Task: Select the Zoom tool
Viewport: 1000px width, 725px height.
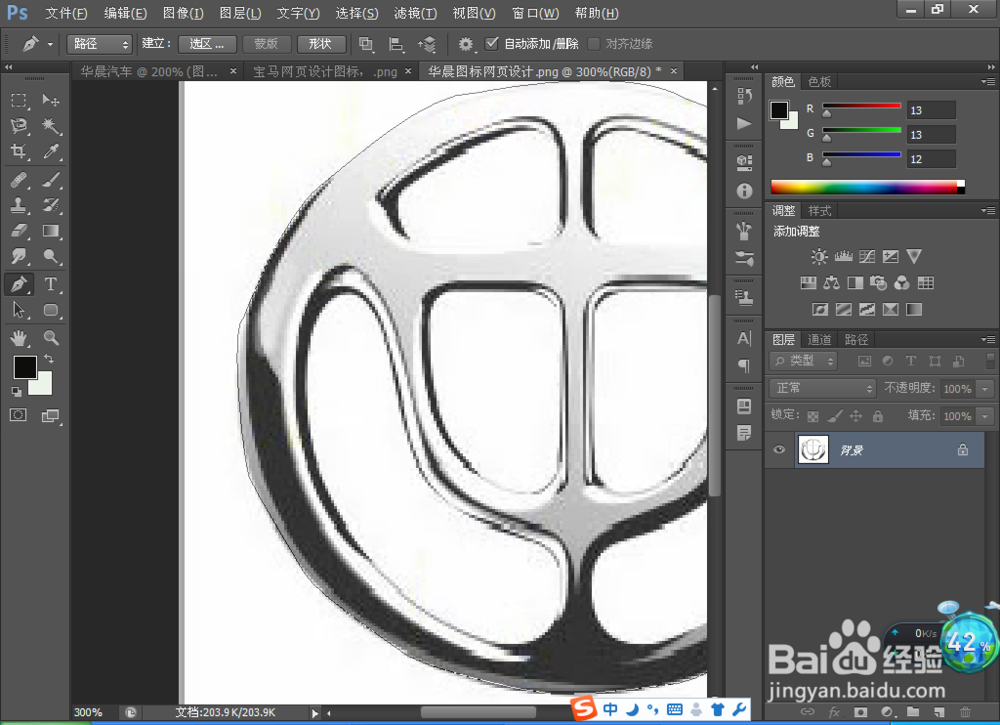Action: [50, 338]
